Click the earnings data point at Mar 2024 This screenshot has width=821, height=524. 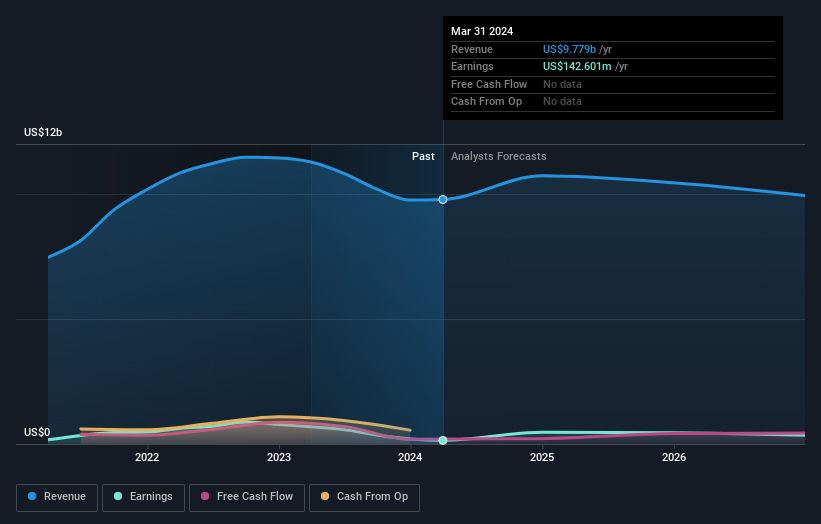pos(443,440)
